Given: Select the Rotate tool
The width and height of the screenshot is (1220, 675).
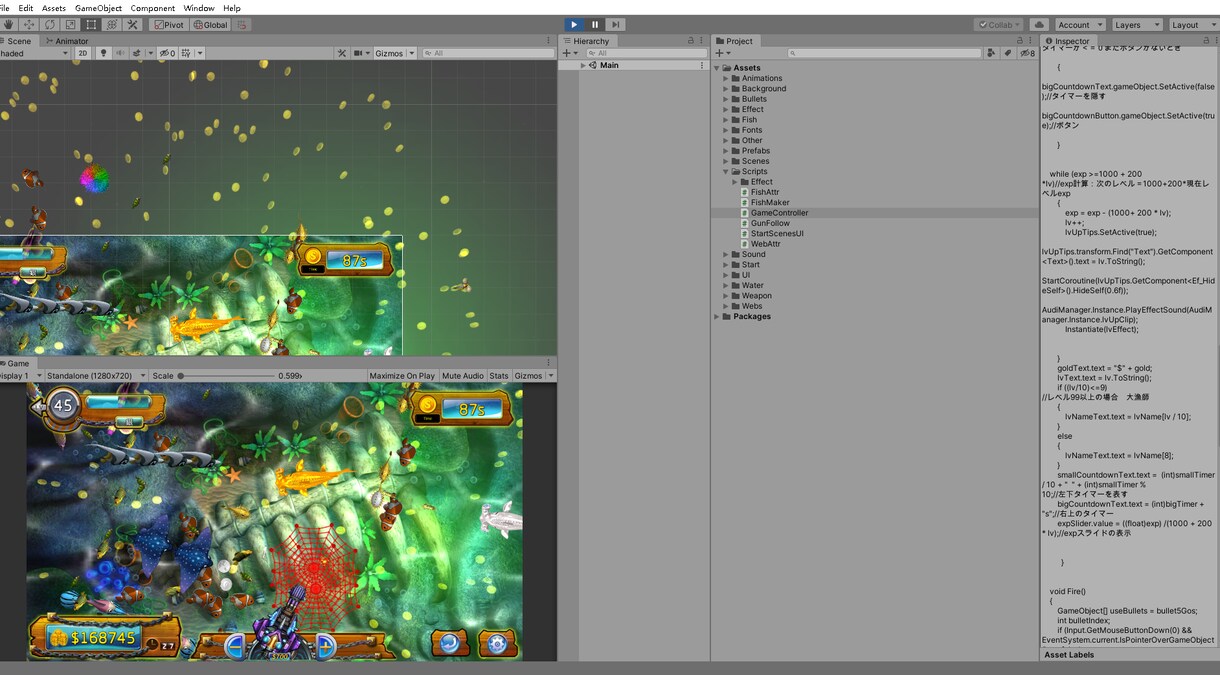Looking at the screenshot, I should point(49,24).
